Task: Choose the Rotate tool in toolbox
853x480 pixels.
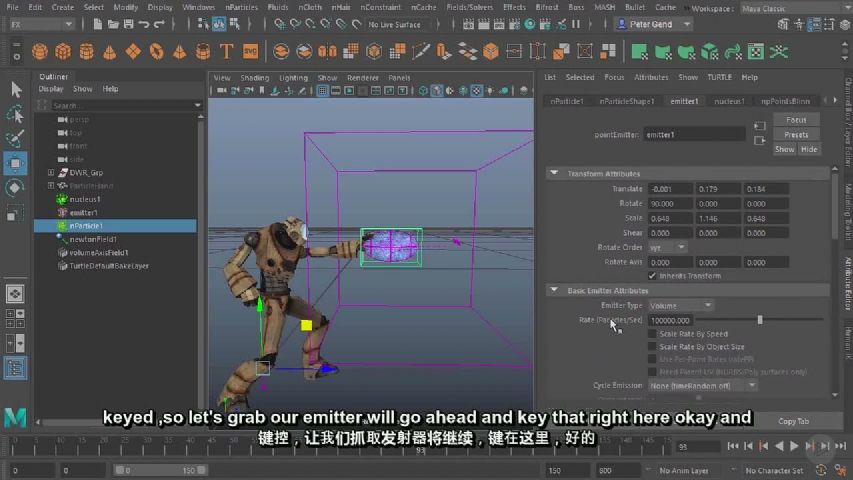Action: [16, 188]
